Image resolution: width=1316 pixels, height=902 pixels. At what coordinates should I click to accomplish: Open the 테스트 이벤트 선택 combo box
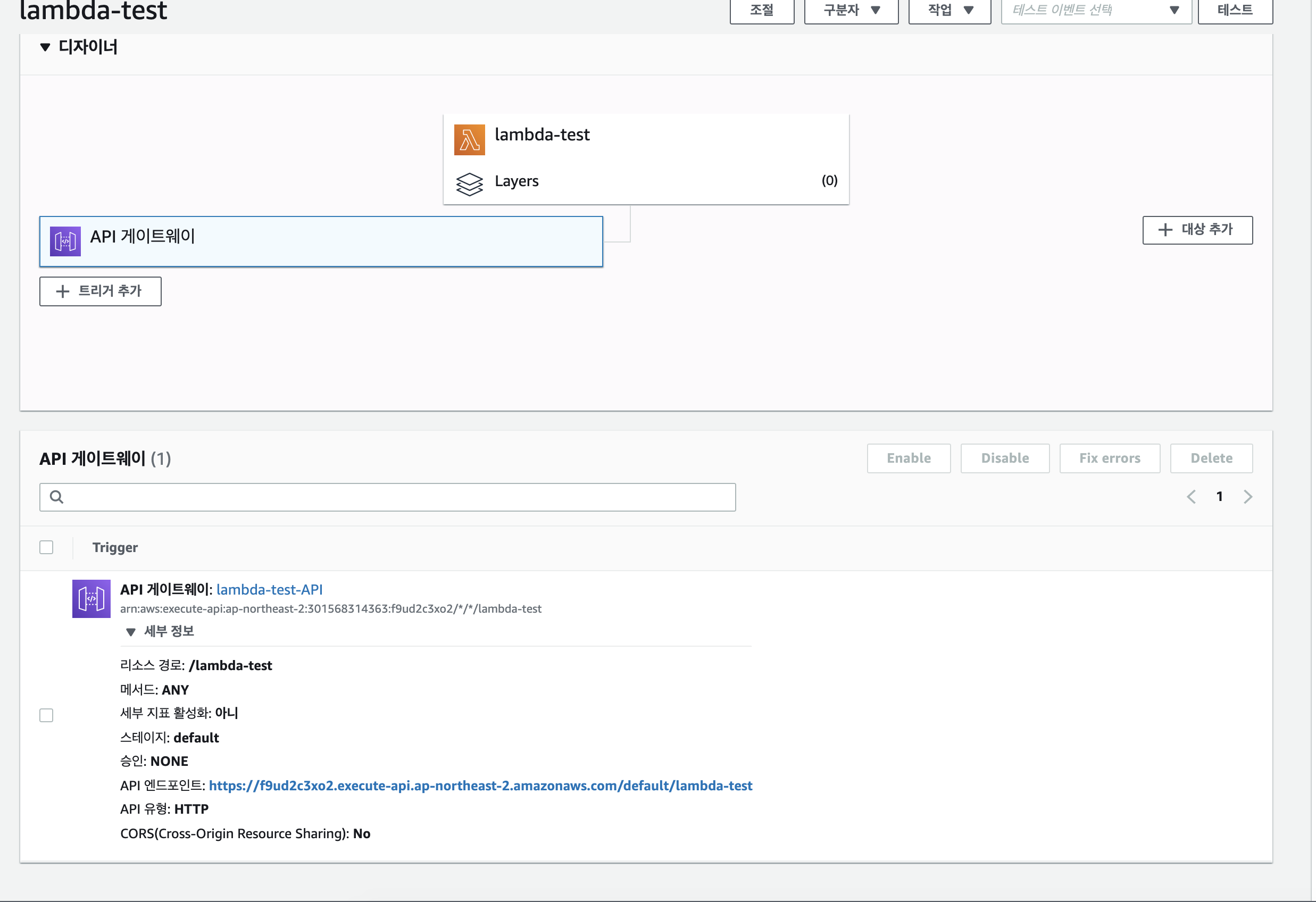click(x=1096, y=10)
